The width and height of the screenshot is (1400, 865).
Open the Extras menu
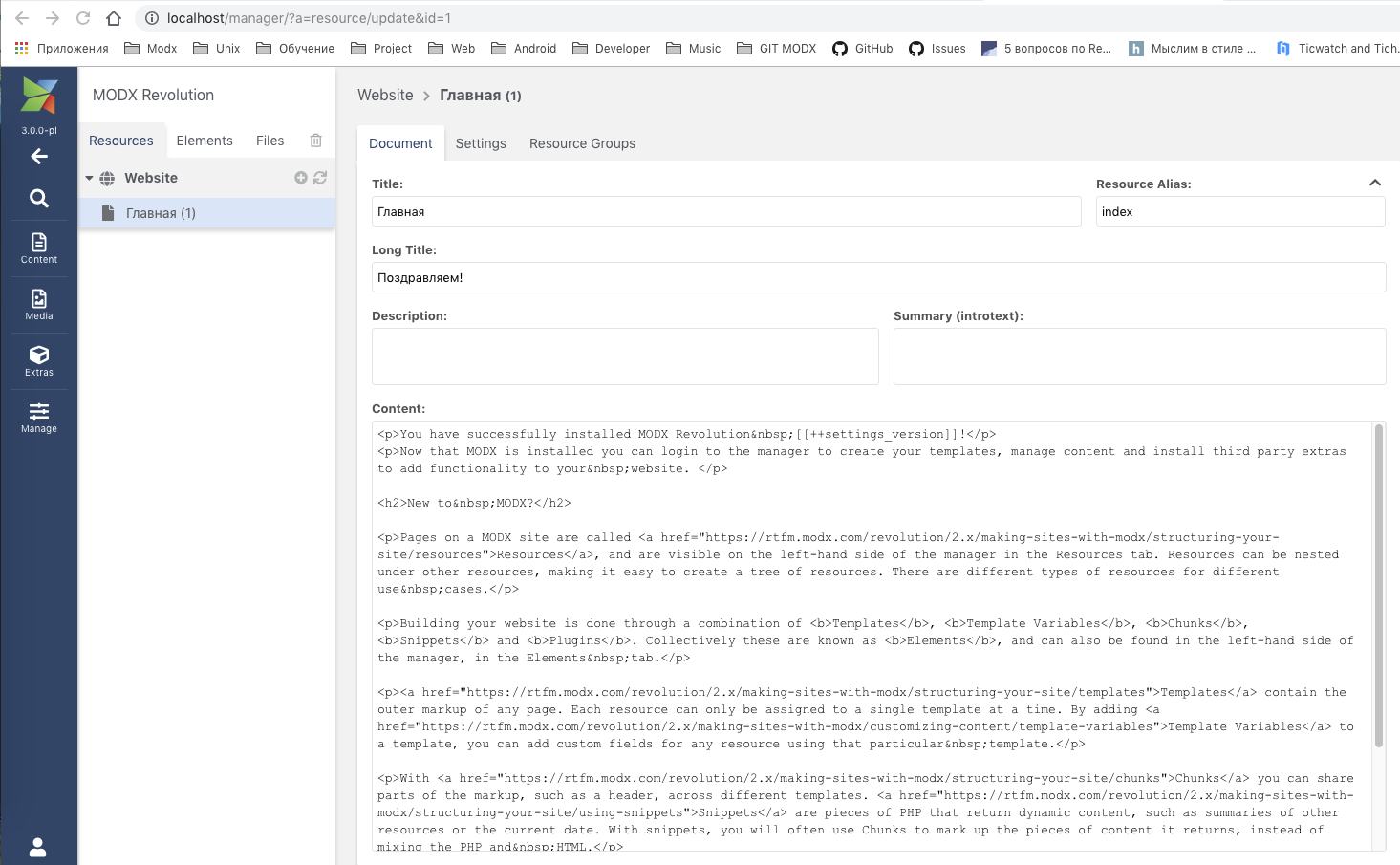coord(39,361)
